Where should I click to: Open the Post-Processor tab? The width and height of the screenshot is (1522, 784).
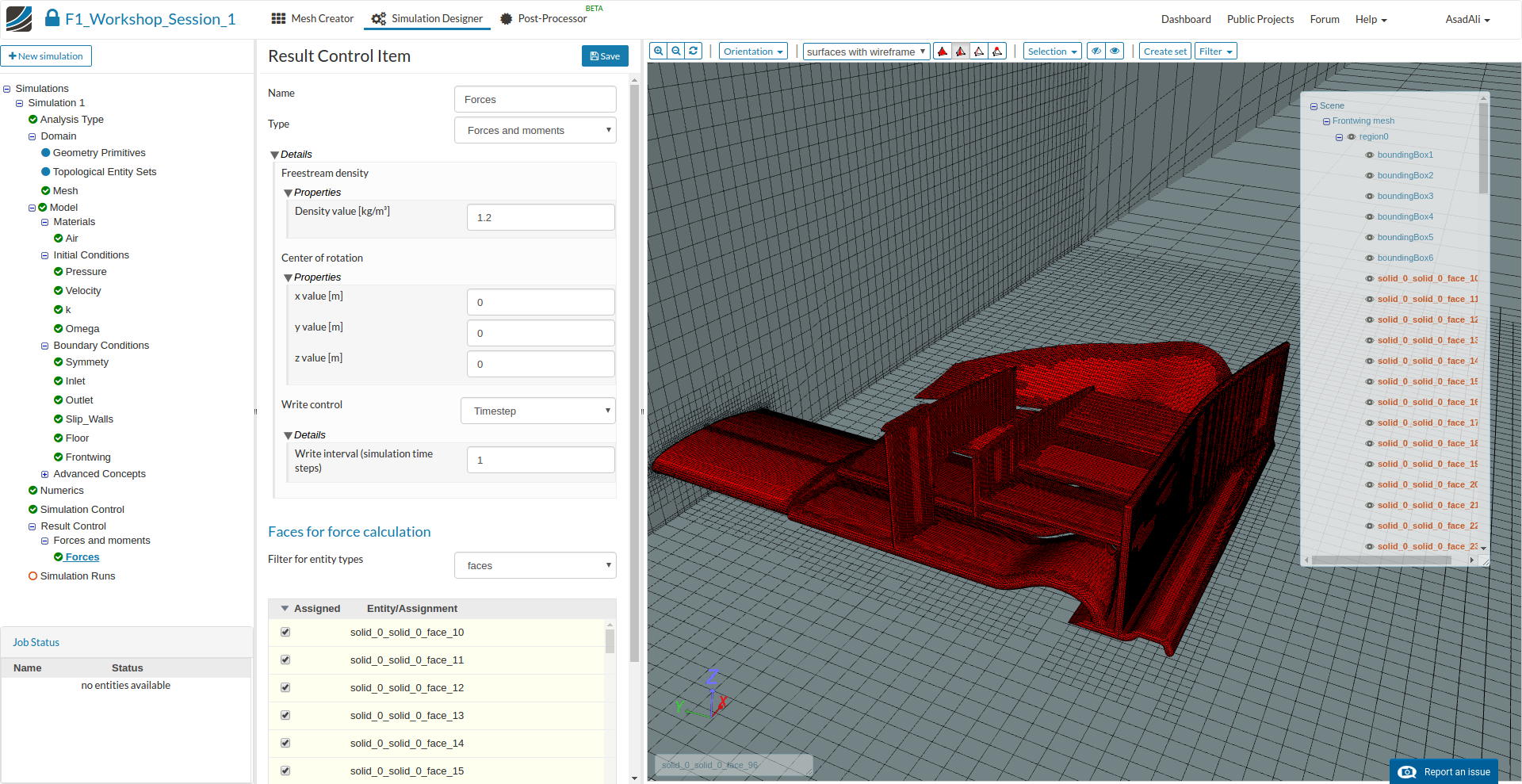point(544,19)
